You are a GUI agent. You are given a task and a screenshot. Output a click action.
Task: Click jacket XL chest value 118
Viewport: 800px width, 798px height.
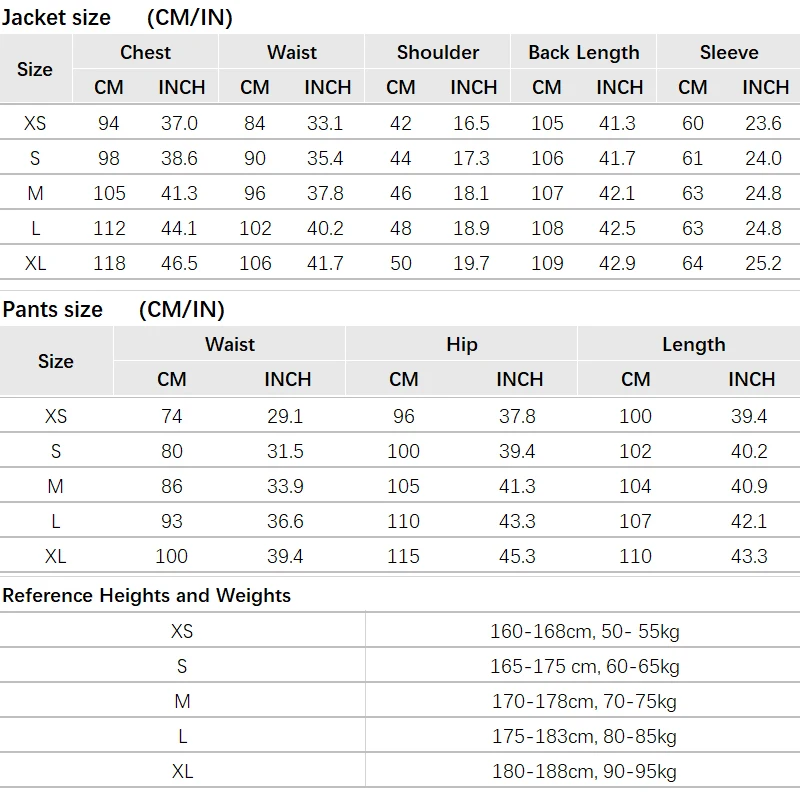point(109,263)
